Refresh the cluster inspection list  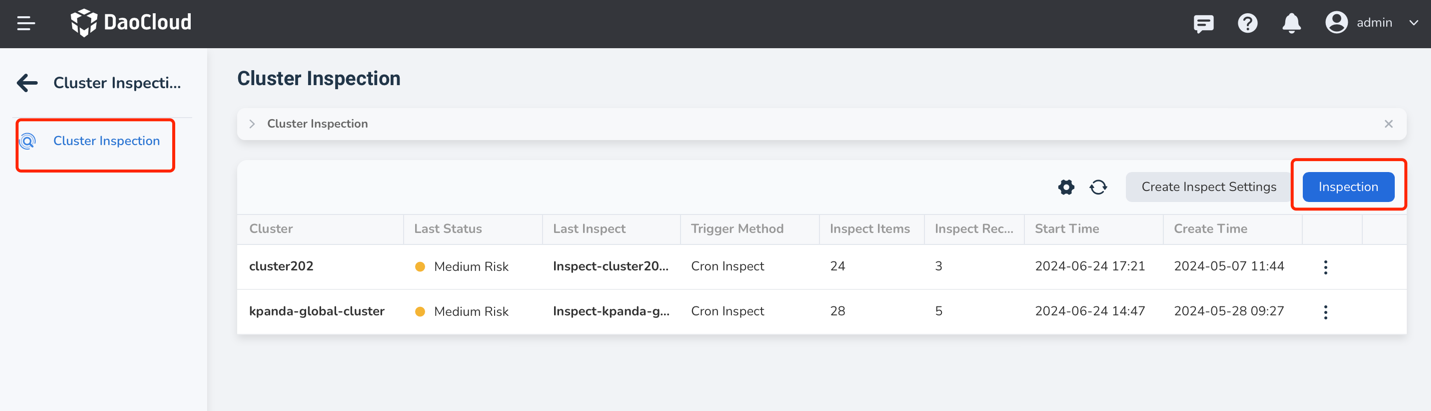click(1098, 187)
